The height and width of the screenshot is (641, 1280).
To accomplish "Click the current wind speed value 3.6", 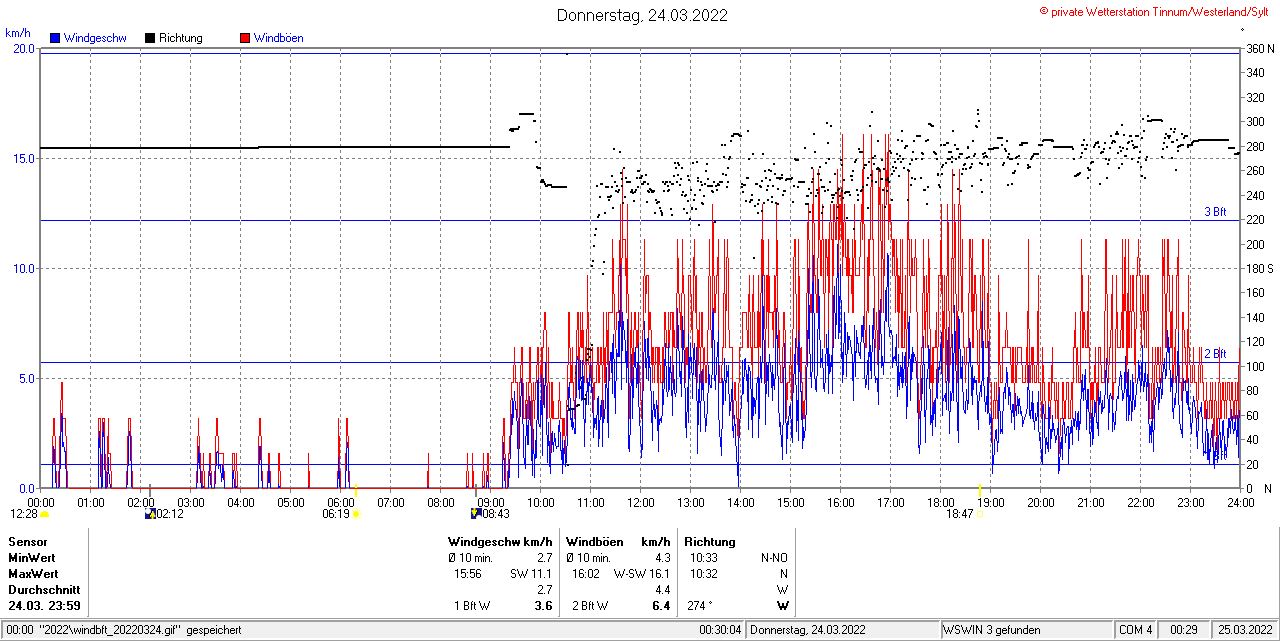I will [x=543, y=606].
